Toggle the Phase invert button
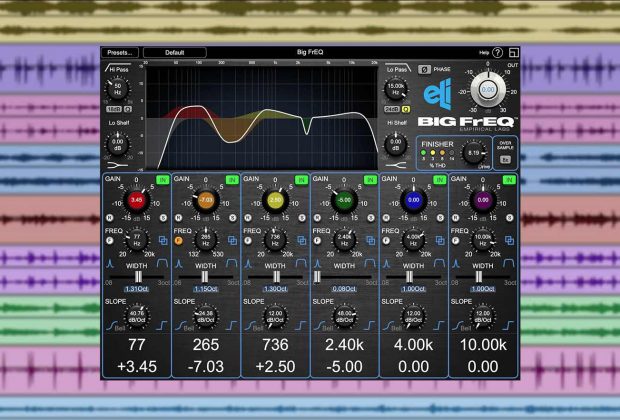The width and height of the screenshot is (620, 420). [x=424, y=70]
